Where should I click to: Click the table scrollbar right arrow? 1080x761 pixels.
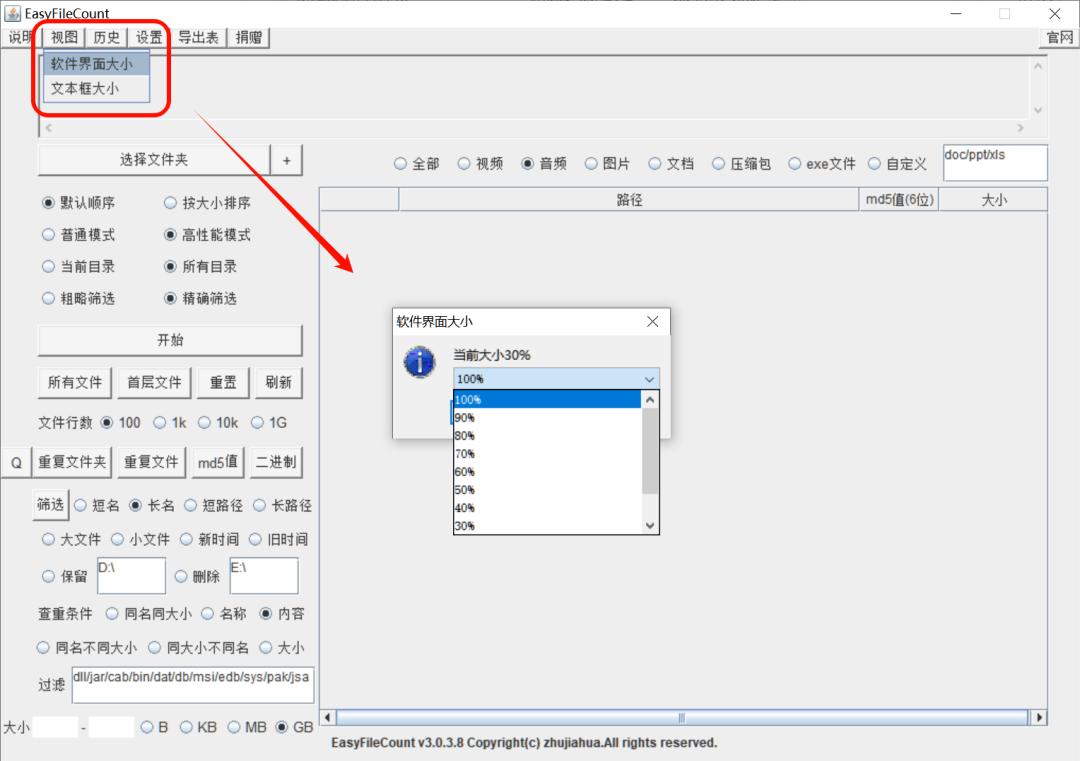[x=1039, y=718]
